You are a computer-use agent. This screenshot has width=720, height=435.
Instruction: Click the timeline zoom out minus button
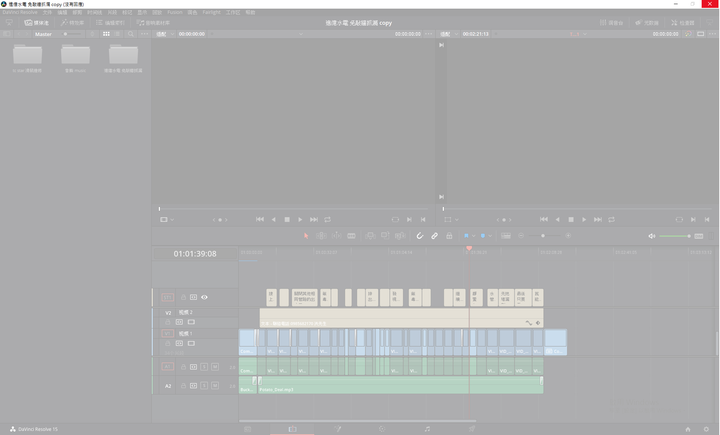[x=521, y=236]
